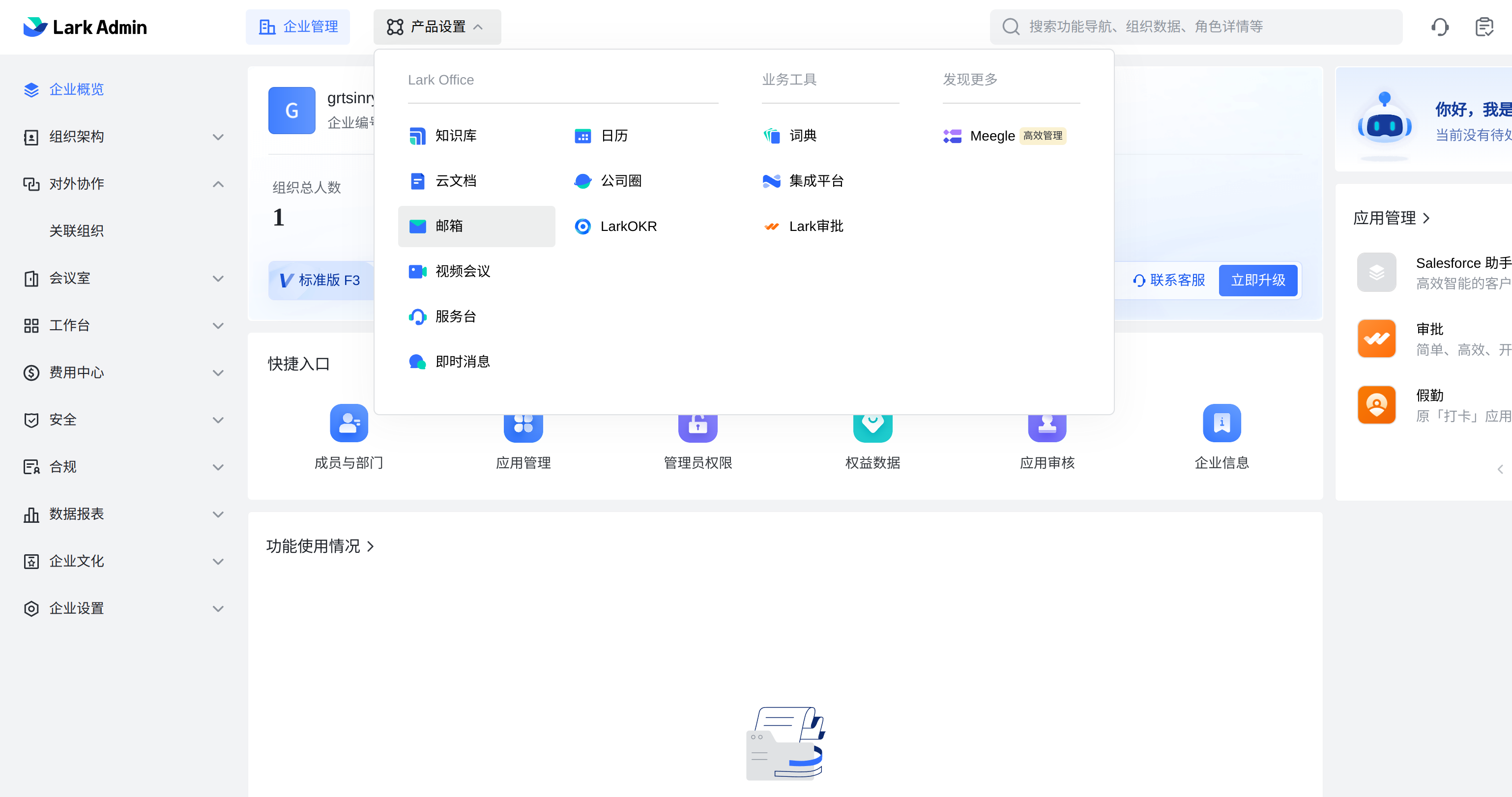1512x797 pixels.
Task: Open the task checklist icon at top right
Action: [1484, 27]
